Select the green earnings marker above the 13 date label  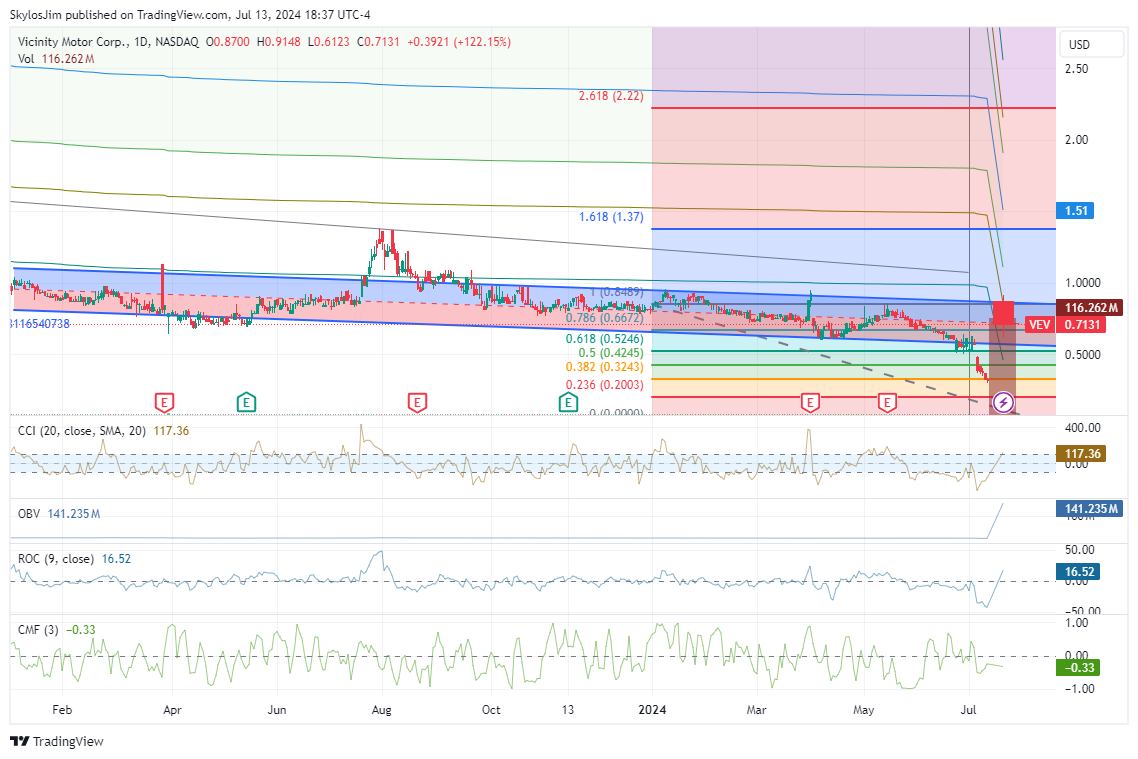pyautogui.click(x=568, y=402)
